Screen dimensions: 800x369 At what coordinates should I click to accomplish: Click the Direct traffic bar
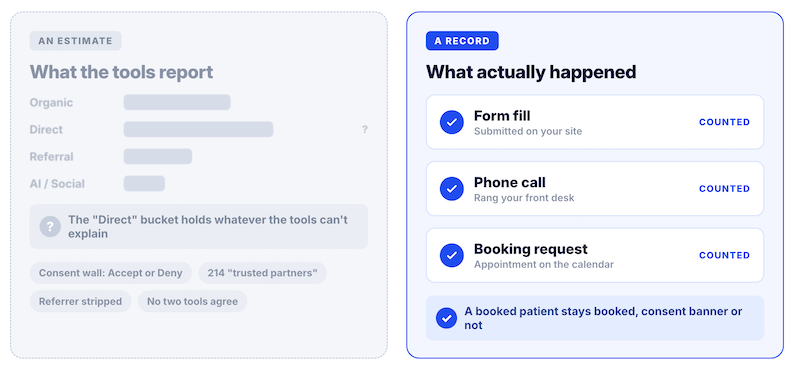tap(198, 129)
